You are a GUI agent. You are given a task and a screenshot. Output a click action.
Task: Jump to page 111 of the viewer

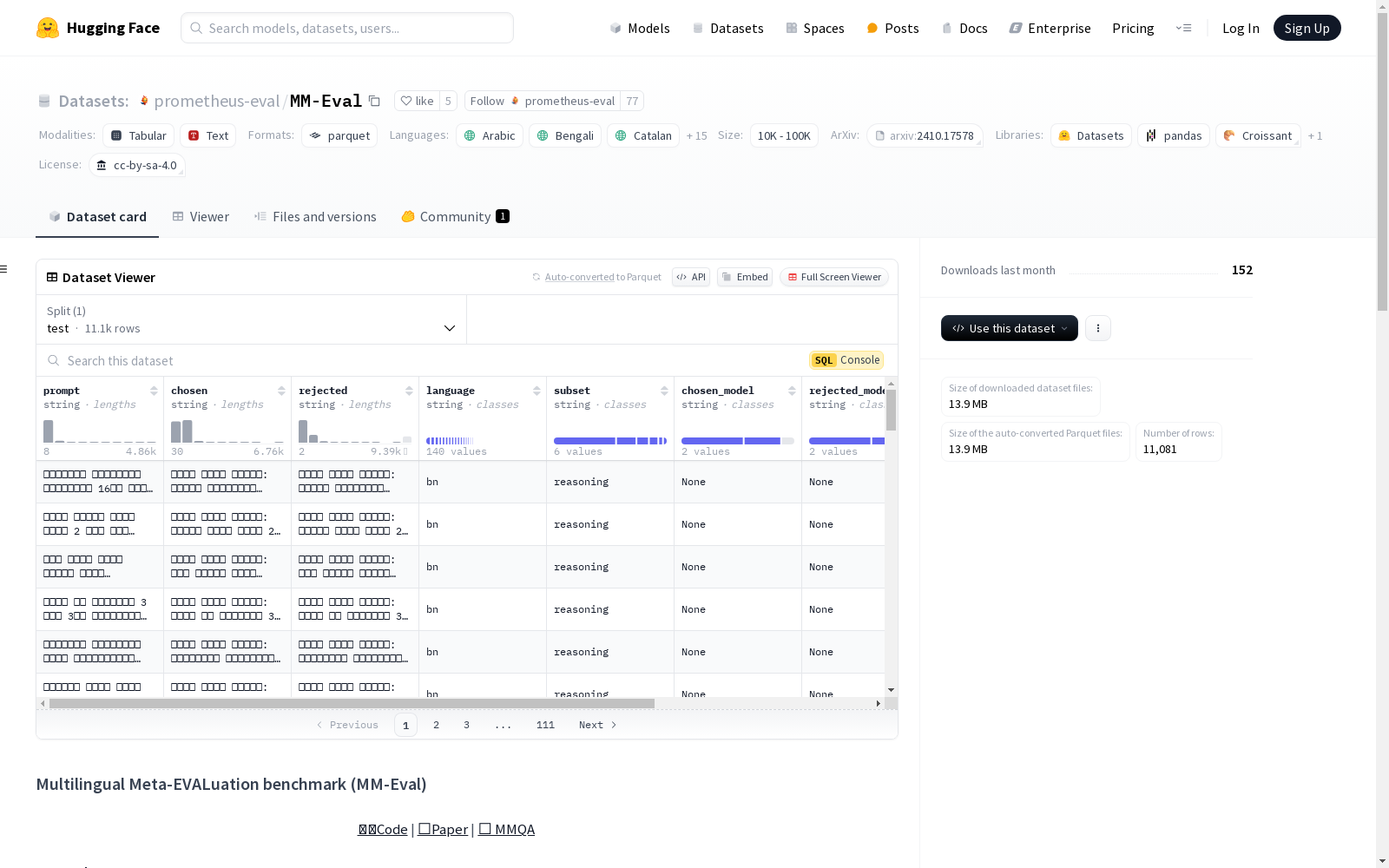(545, 725)
